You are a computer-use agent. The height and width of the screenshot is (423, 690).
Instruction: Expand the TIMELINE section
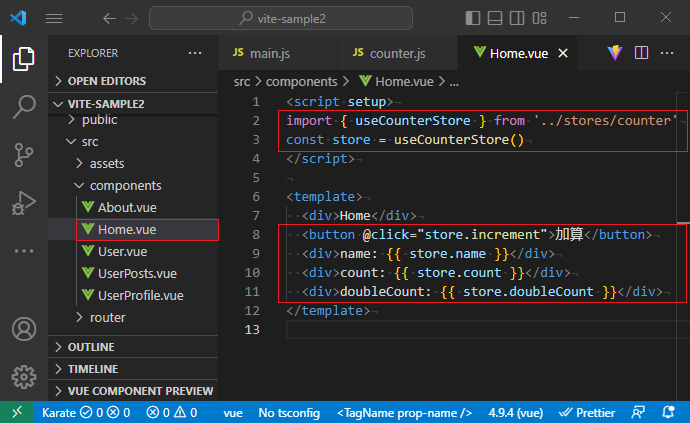[133, 369]
